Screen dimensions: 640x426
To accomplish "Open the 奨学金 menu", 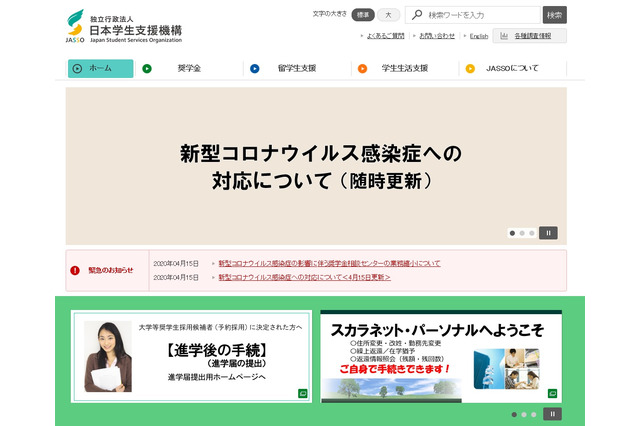I will (x=189, y=69).
